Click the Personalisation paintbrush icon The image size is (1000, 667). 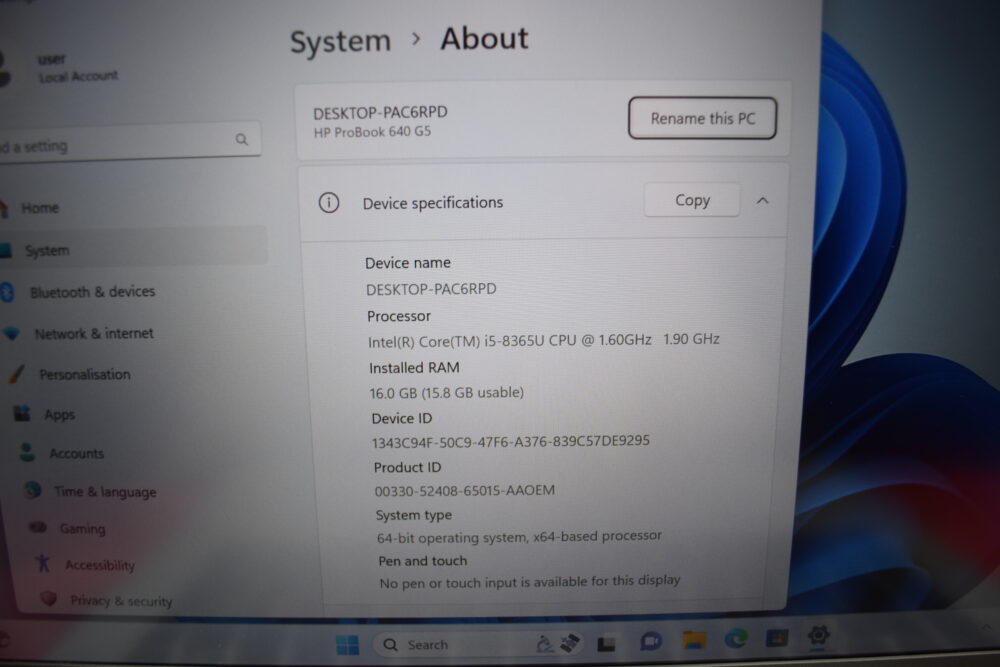pos(17,374)
